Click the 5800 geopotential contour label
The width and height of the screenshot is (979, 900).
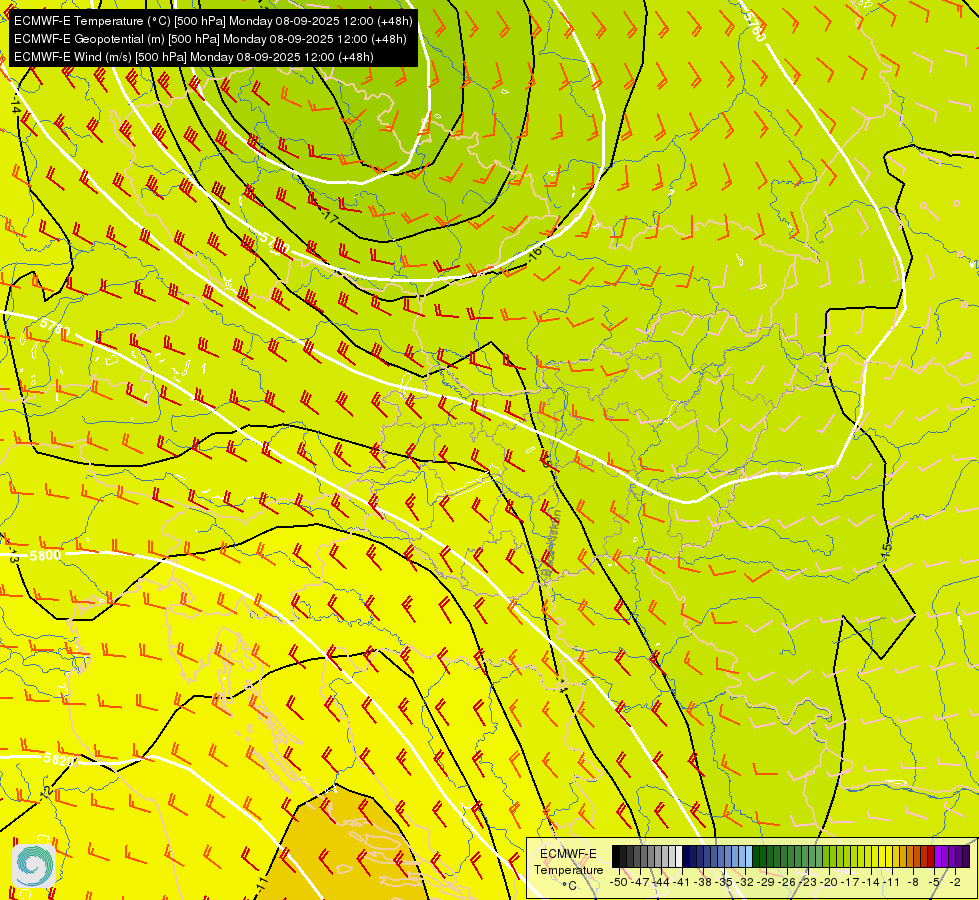(x=46, y=555)
